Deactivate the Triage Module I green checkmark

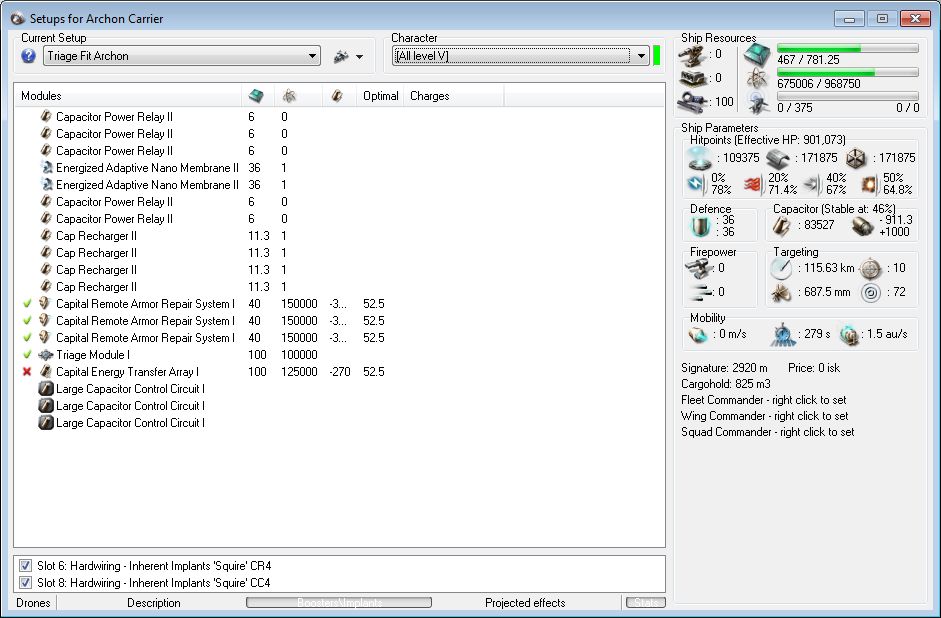tap(27, 355)
